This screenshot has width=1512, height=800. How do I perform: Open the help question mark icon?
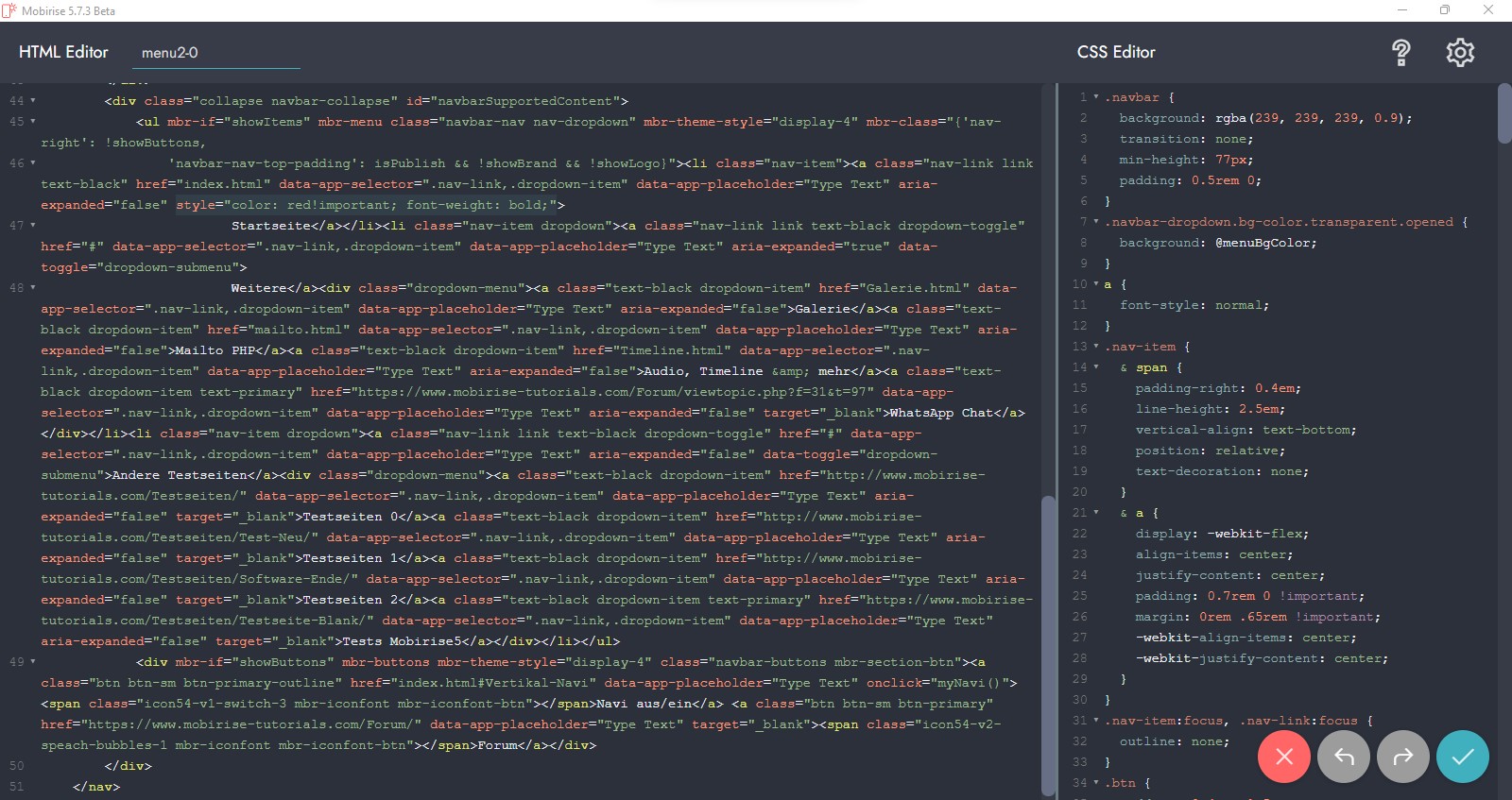tap(1401, 53)
